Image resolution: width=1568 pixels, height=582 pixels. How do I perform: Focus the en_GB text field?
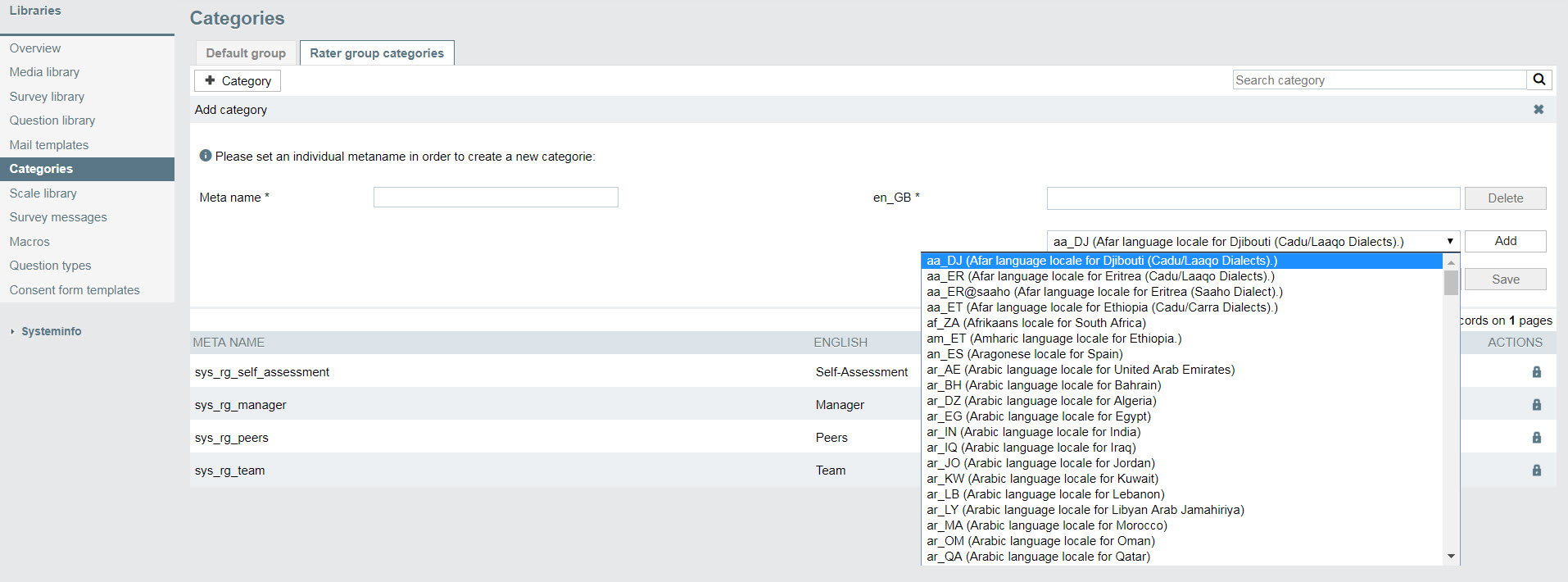[1253, 198]
